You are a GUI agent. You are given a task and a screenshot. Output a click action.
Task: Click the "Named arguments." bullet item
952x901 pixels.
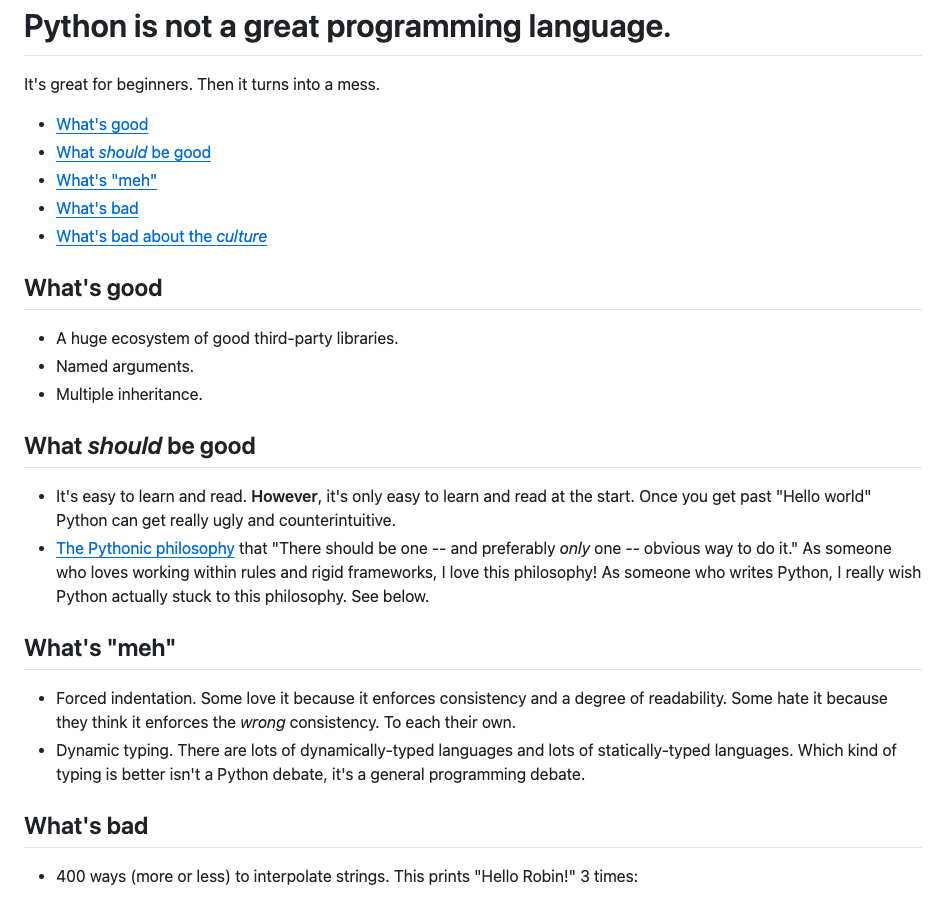tap(125, 366)
